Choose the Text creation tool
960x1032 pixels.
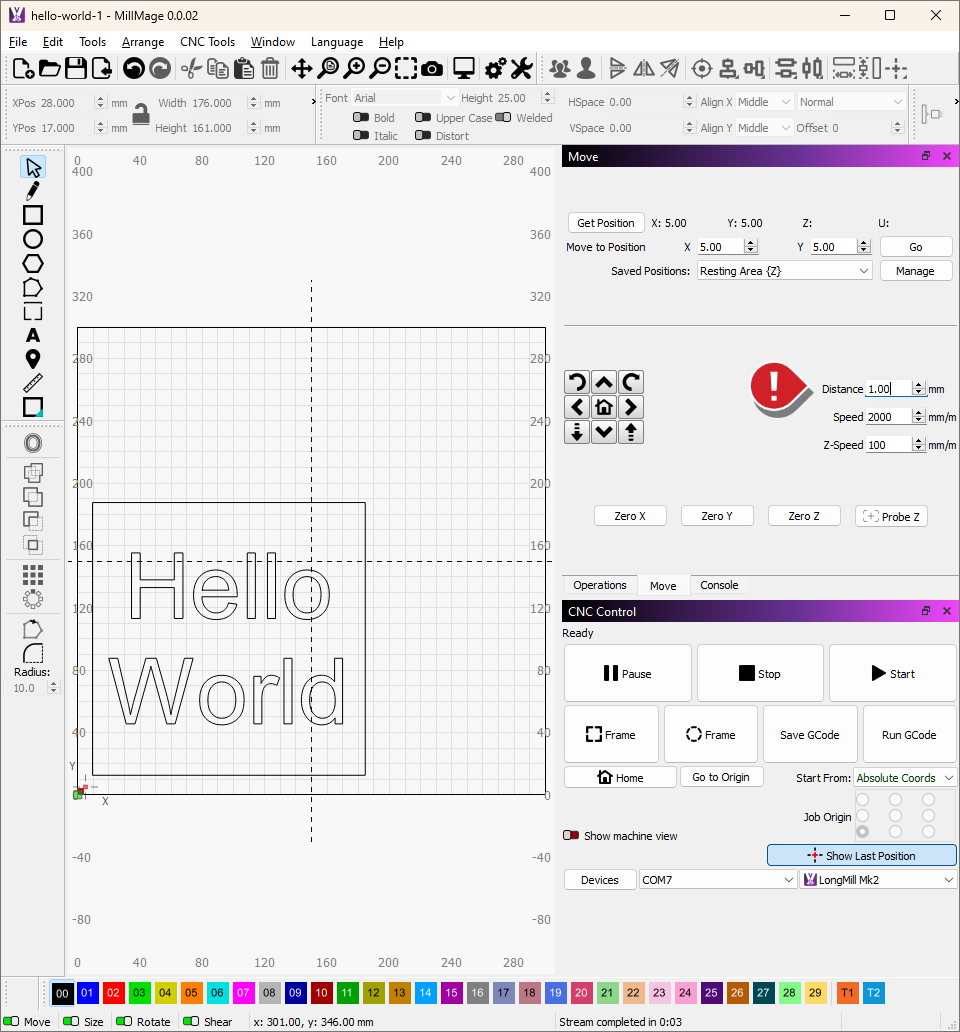(x=33, y=335)
